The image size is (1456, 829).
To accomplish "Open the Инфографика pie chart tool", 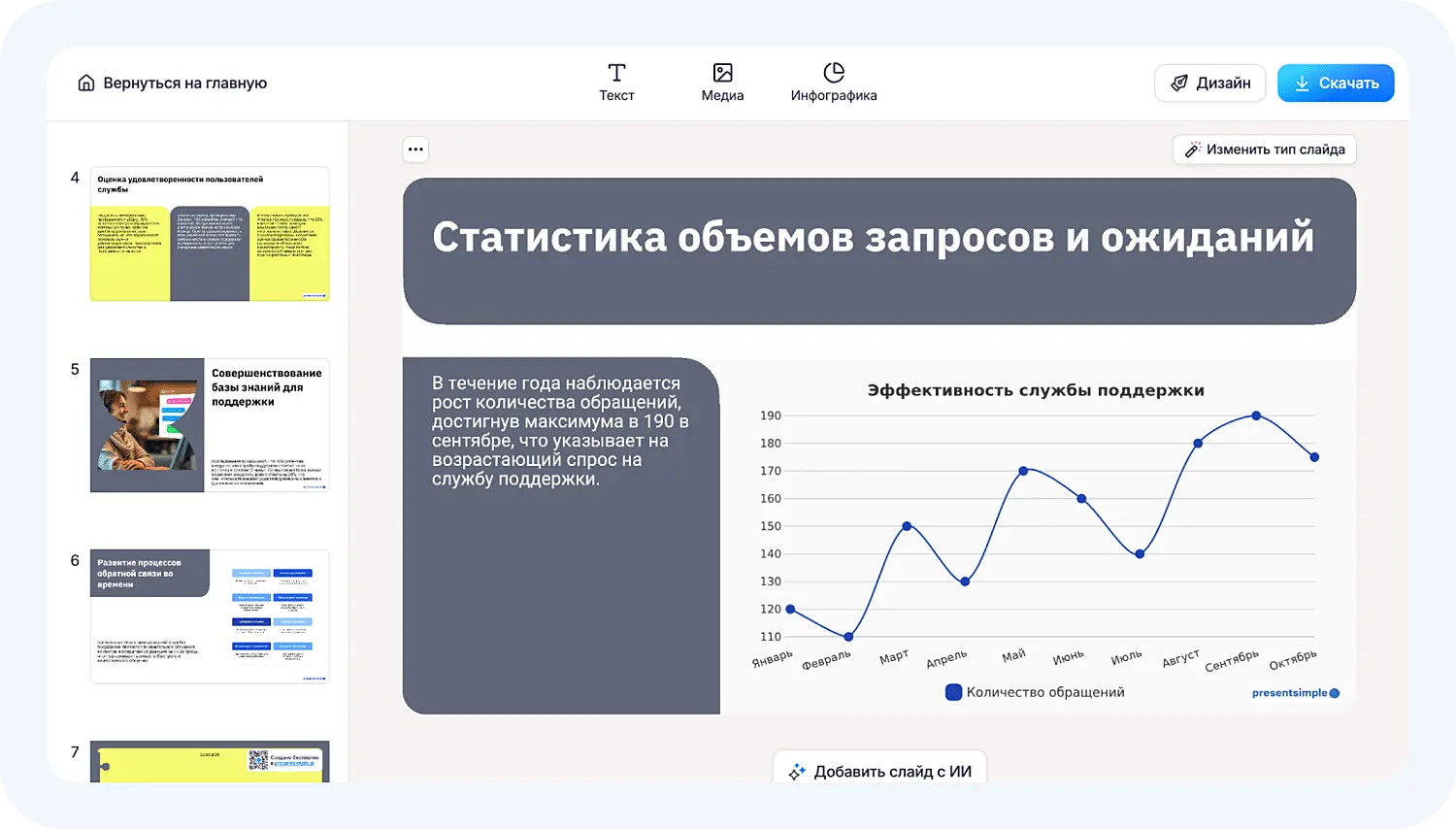I will coord(833,73).
